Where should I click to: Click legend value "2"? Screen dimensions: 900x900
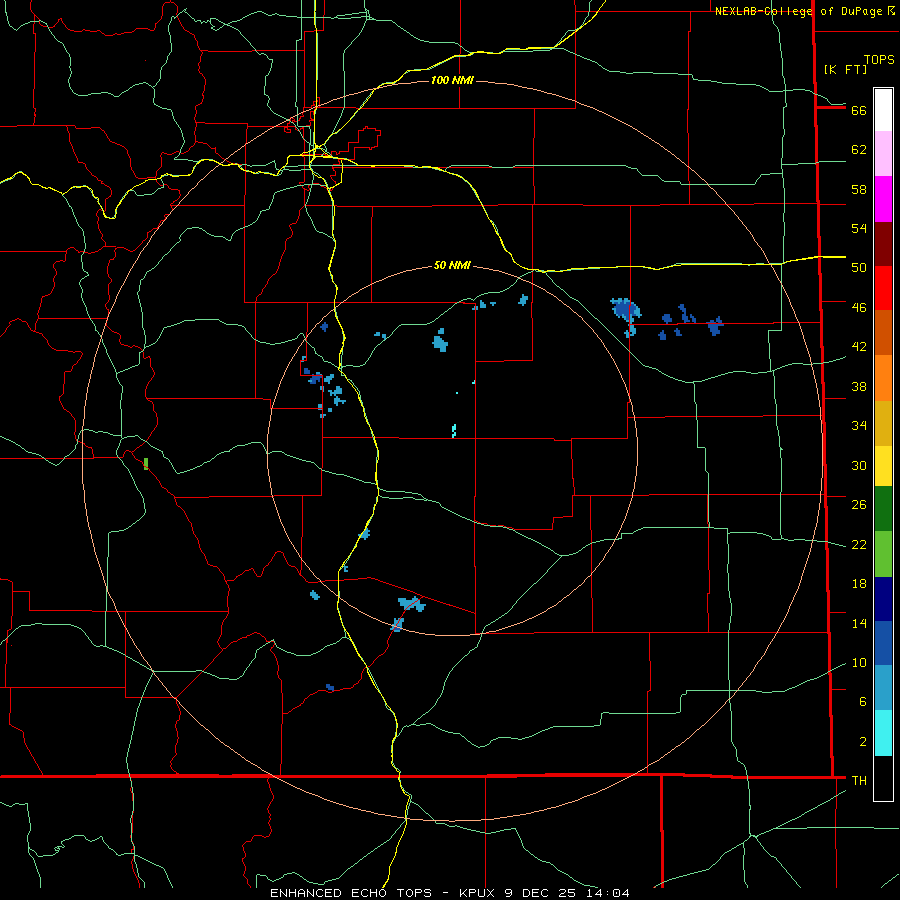(863, 742)
